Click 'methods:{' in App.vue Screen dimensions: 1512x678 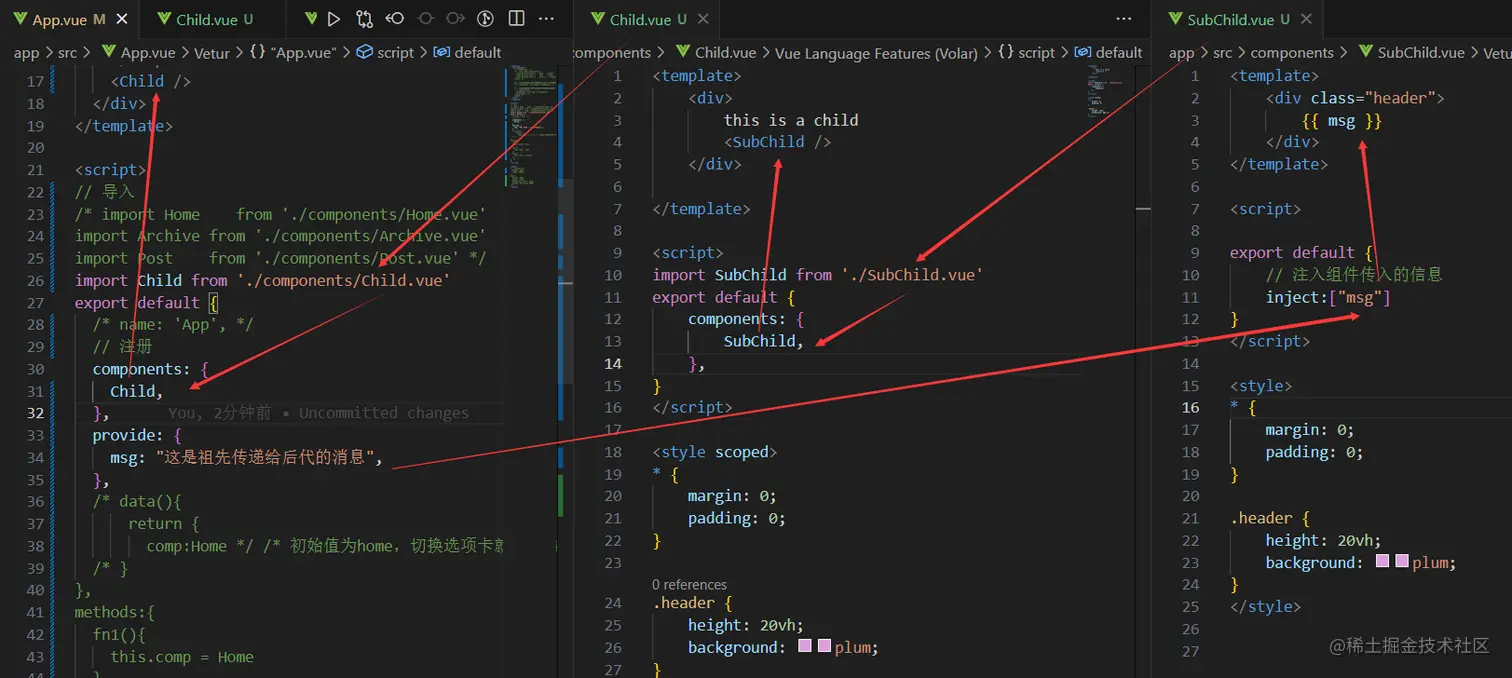point(114,612)
